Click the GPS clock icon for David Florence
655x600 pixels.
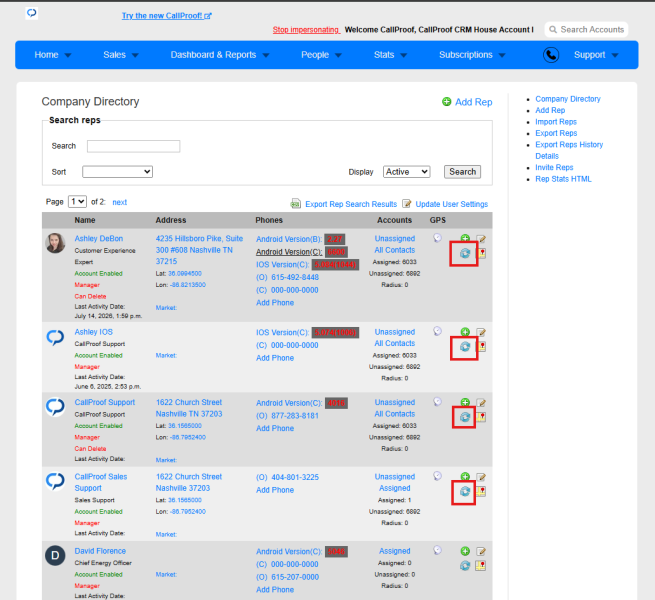pos(437,550)
